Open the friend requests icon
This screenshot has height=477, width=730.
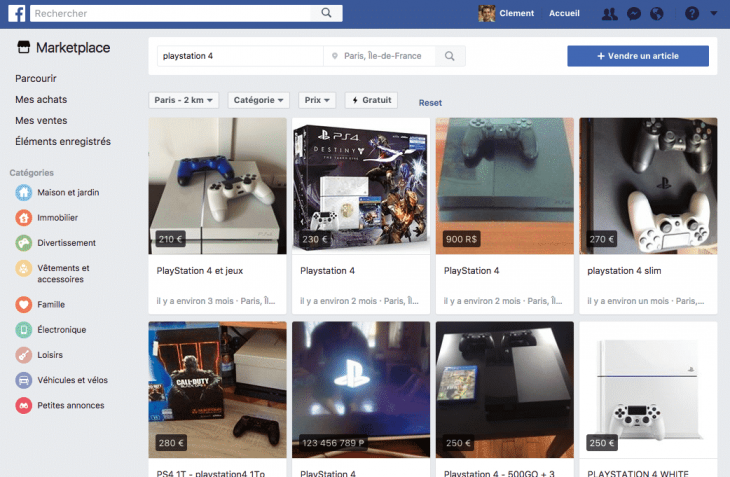609,13
